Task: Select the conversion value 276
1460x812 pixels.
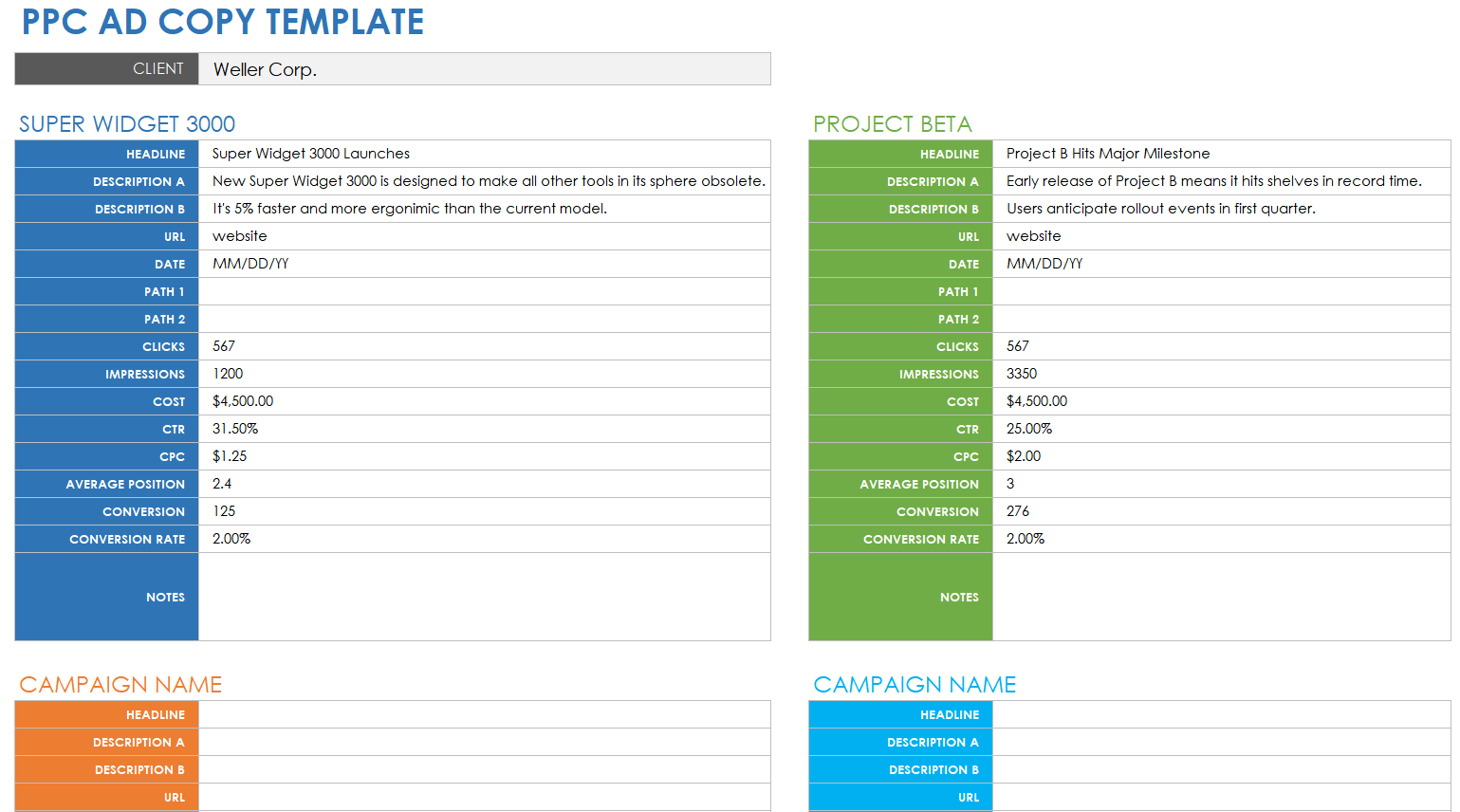Action: pos(1220,511)
